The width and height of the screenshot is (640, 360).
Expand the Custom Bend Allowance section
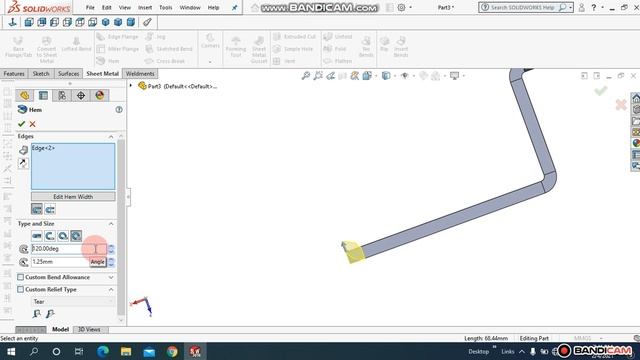[x=111, y=277]
